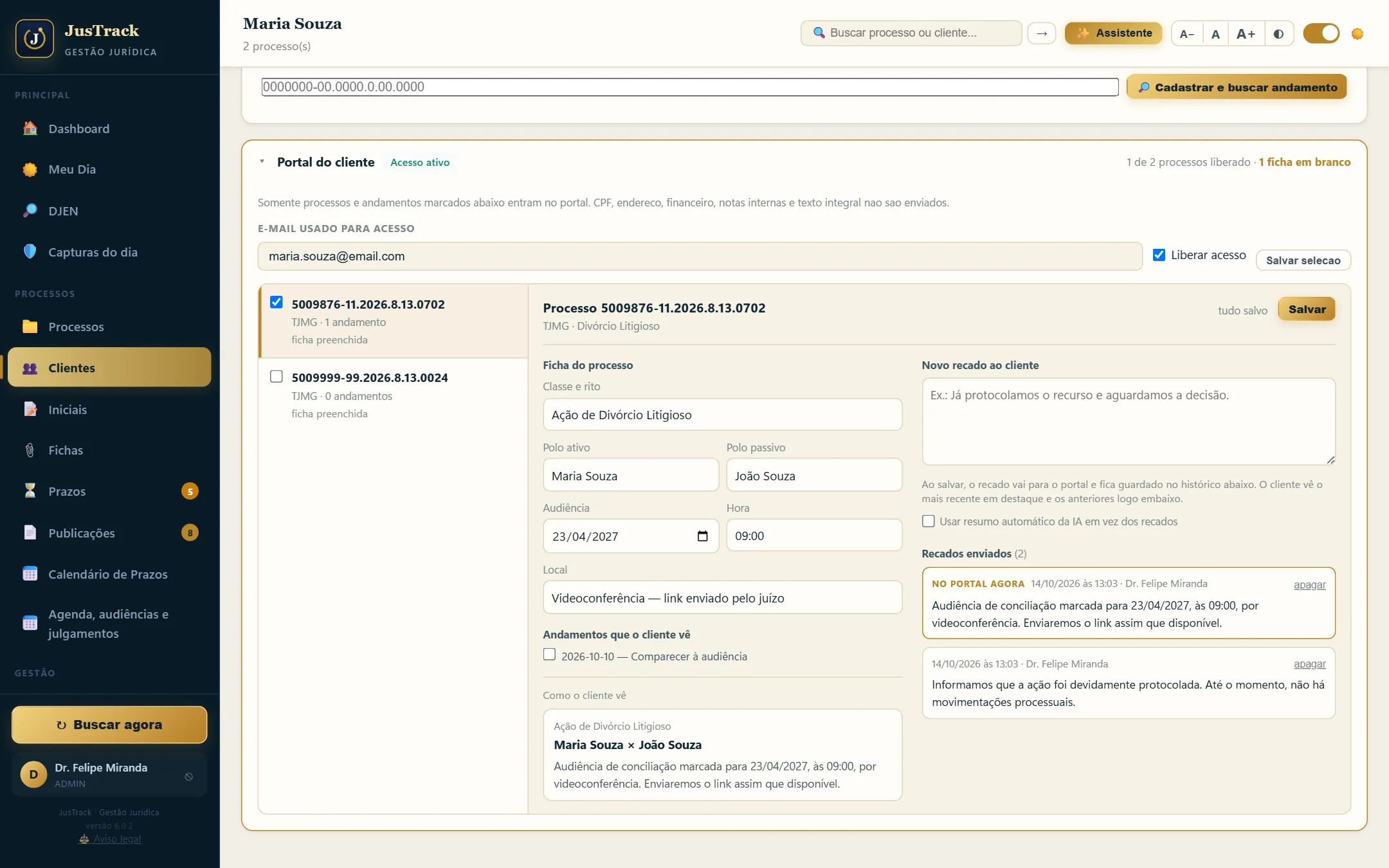The width and height of the screenshot is (1389, 868).
Task: Click apagar on the protocolada recado
Action: click(1309, 664)
